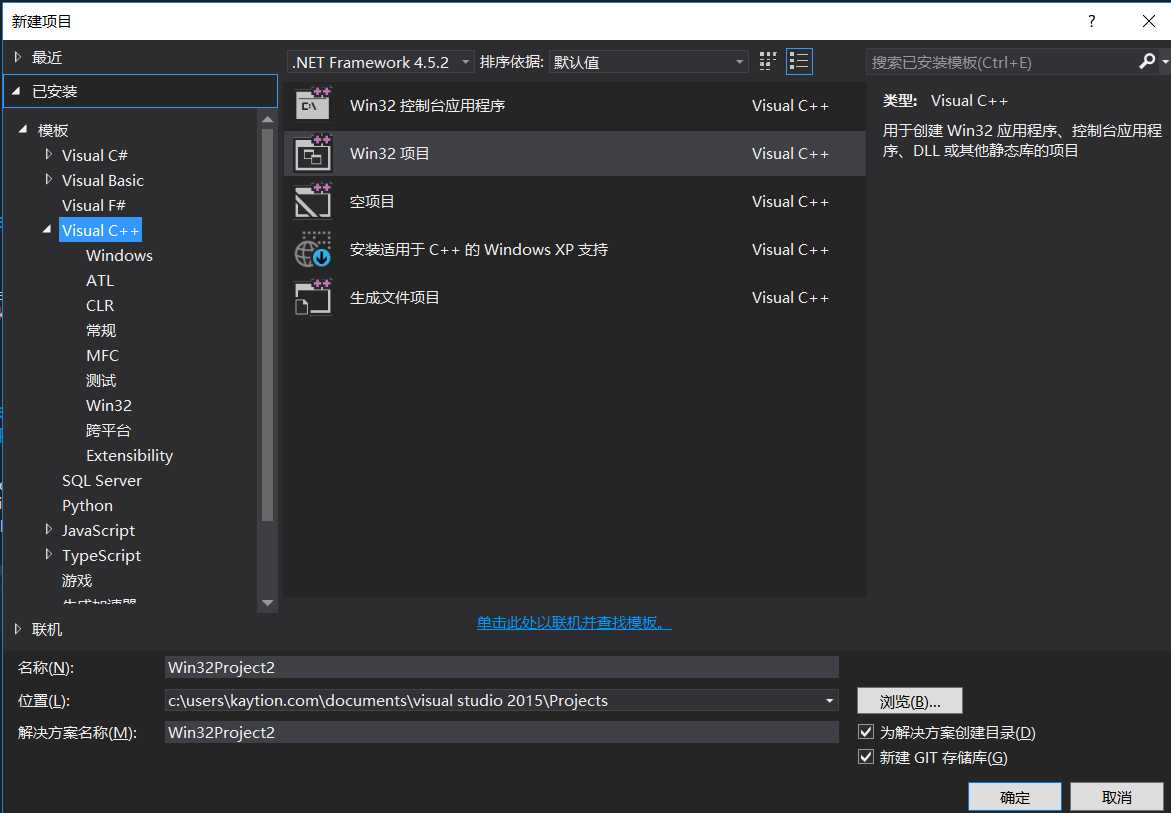Select Windows under Visual C++
Screen dimensions: 1171x813
(119, 255)
